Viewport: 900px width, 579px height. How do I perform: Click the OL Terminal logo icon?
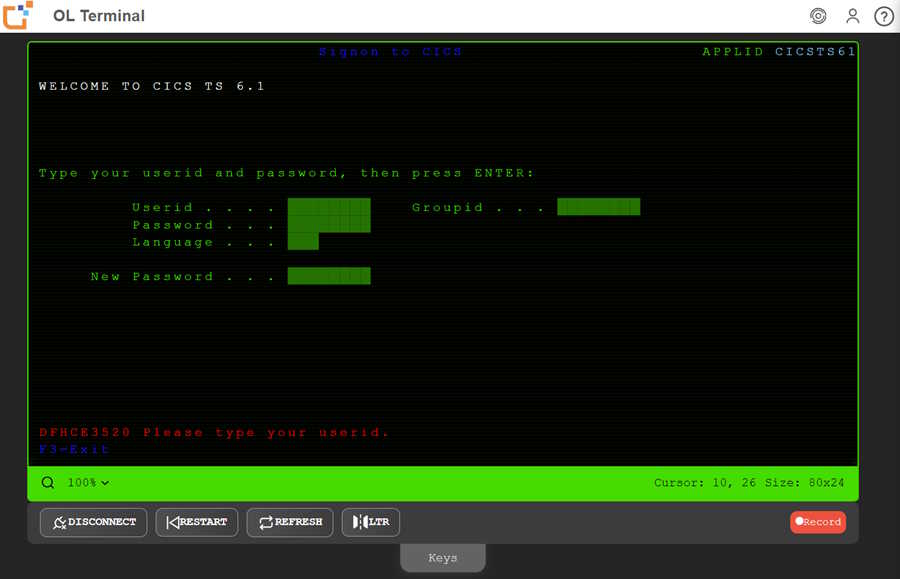17,15
